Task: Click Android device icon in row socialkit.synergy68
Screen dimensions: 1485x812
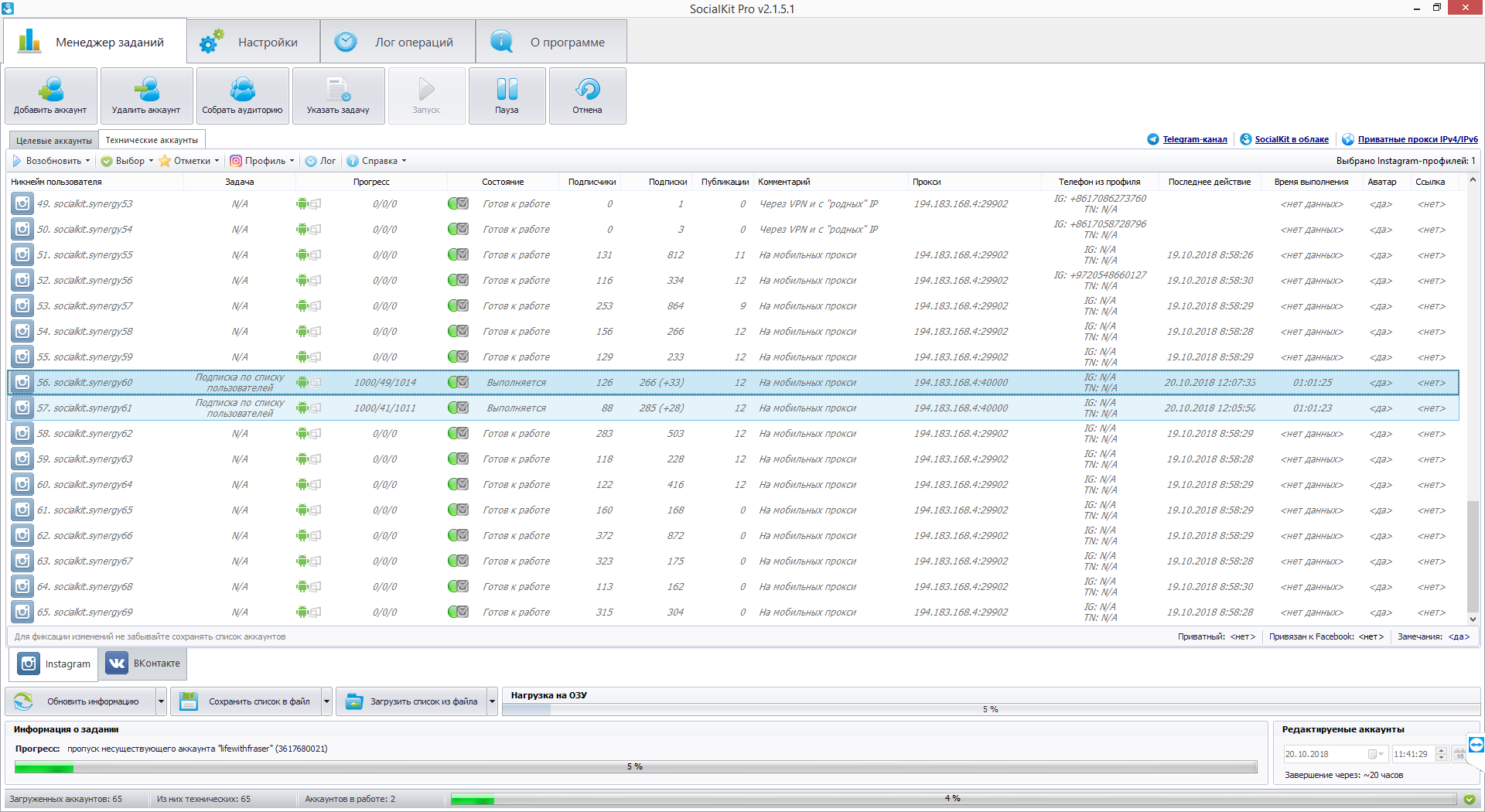Action: (x=302, y=587)
